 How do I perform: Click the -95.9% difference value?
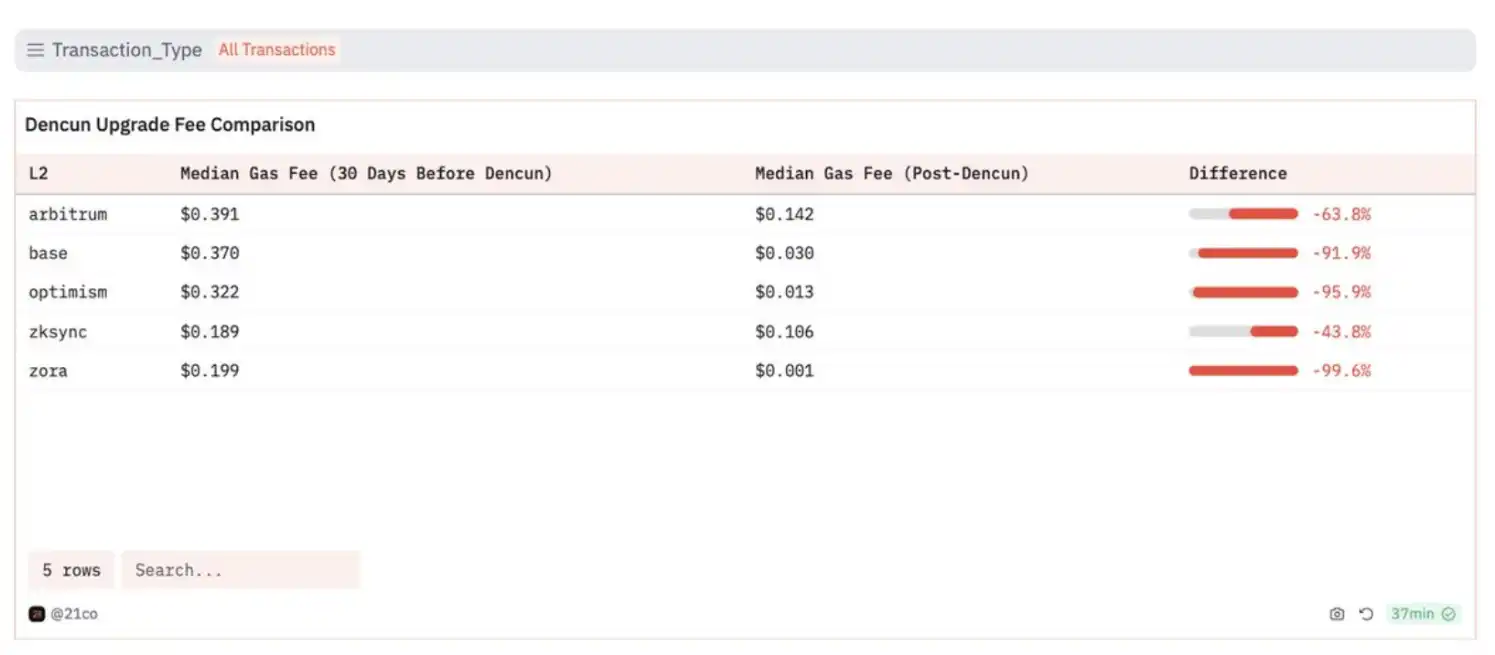[x=1341, y=292]
